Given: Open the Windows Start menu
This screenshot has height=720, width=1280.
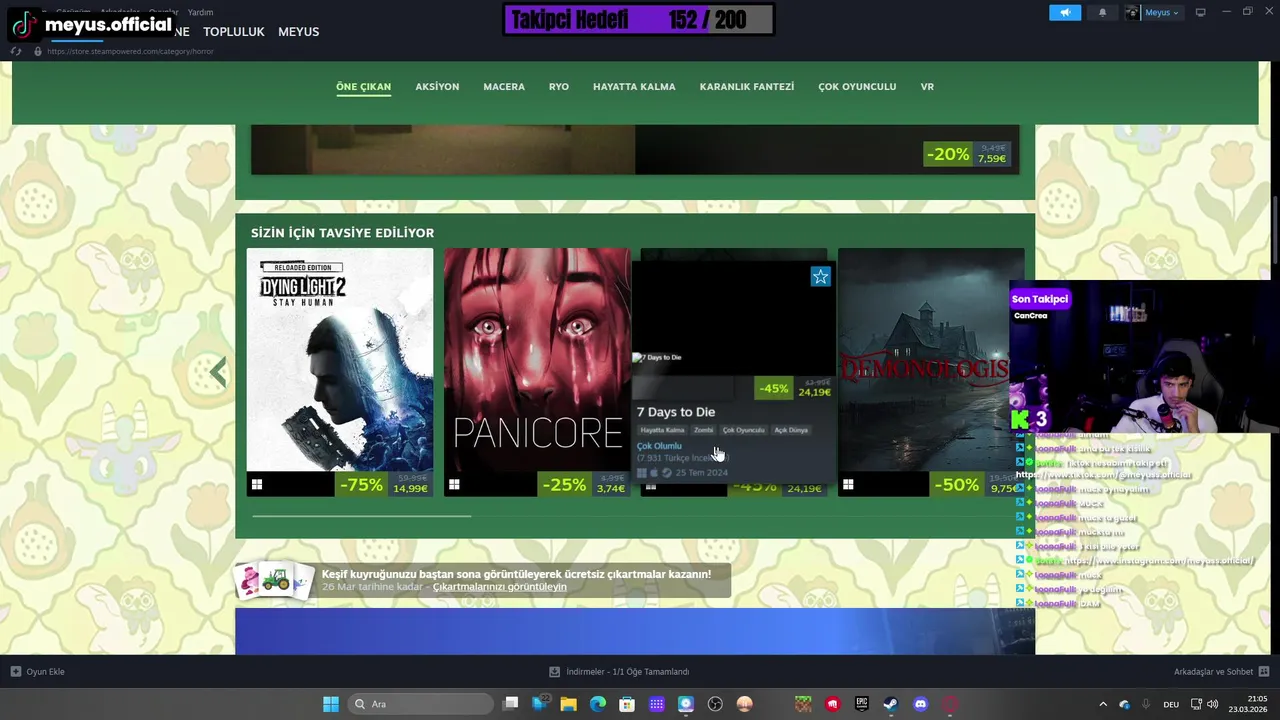Looking at the screenshot, I should (x=331, y=704).
